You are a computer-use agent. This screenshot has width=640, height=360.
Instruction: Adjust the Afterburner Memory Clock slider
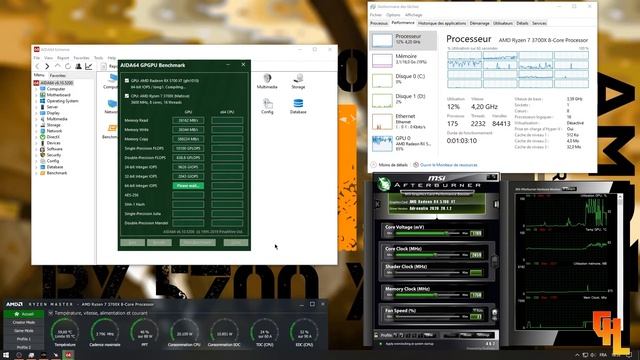click(x=428, y=295)
